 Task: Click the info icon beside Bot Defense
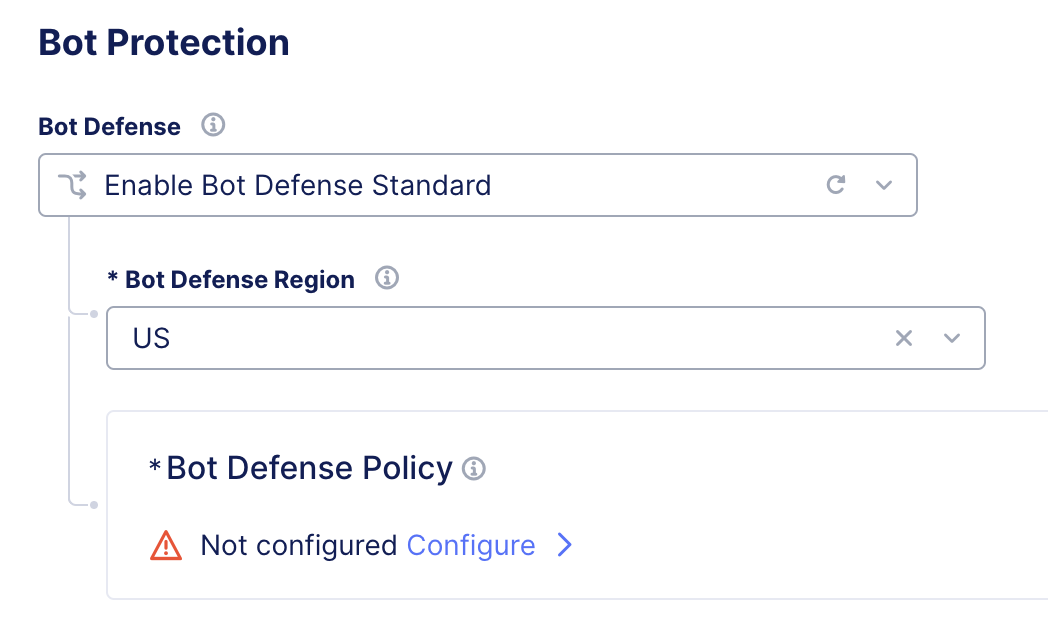pyautogui.click(x=215, y=126)
